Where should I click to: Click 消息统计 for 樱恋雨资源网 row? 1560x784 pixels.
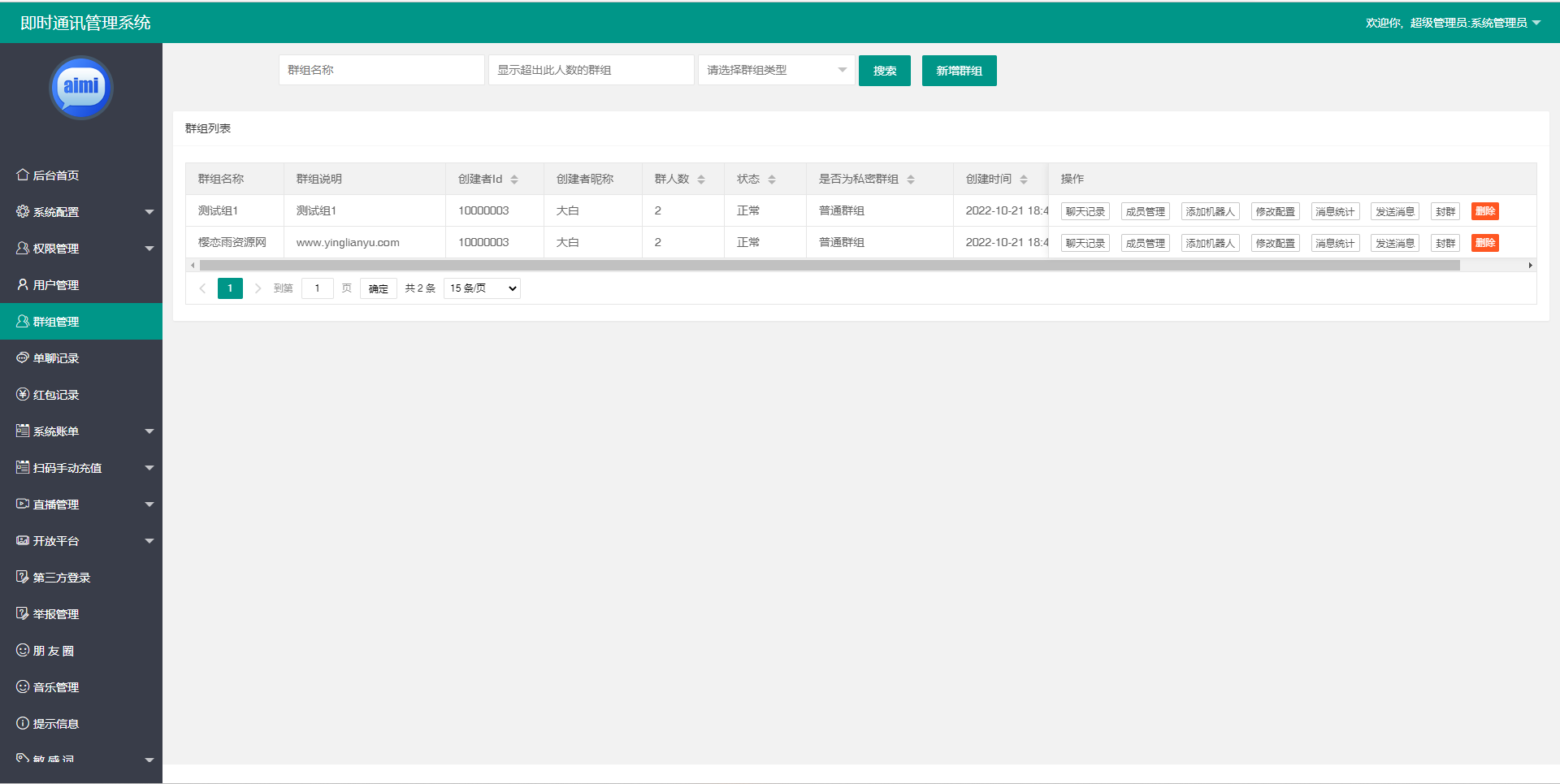[1336, 243]
